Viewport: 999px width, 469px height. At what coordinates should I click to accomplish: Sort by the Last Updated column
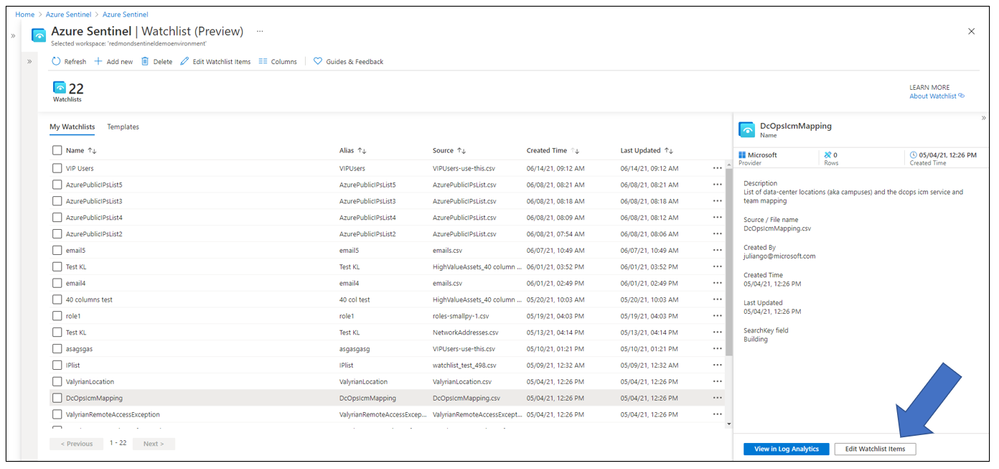[647, 151]
